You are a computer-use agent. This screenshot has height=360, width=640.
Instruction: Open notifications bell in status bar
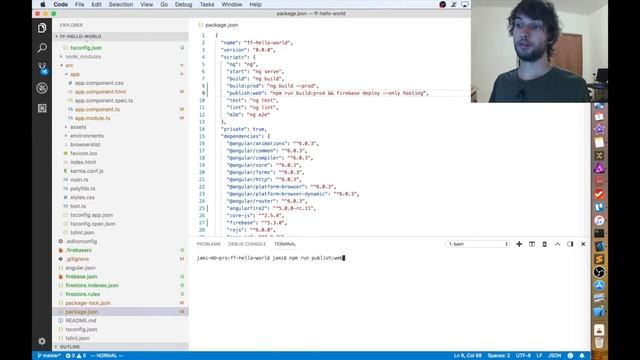582,356
